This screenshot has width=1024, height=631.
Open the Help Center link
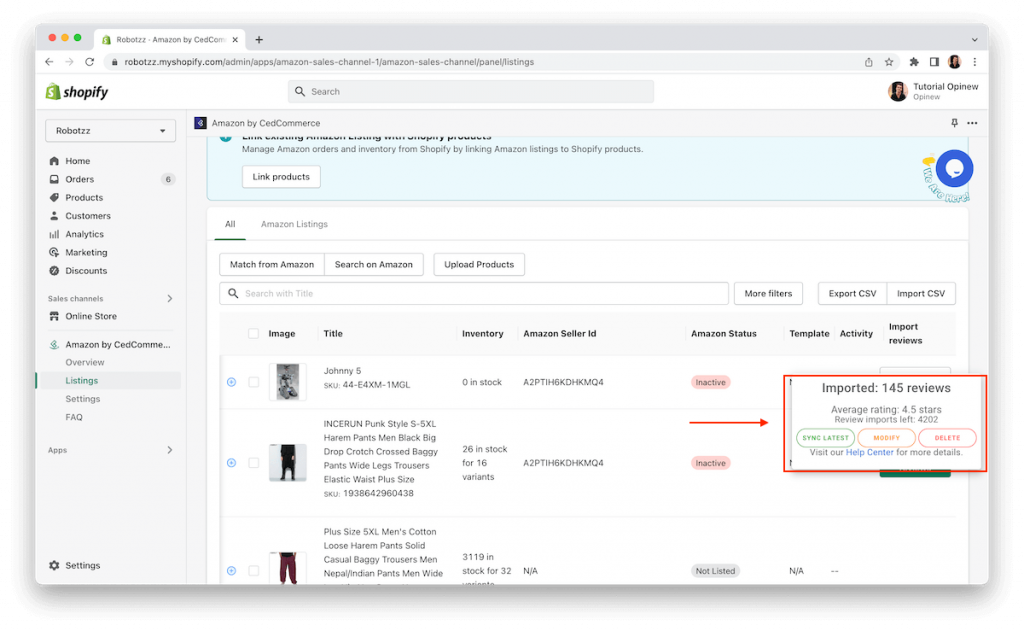869,452
